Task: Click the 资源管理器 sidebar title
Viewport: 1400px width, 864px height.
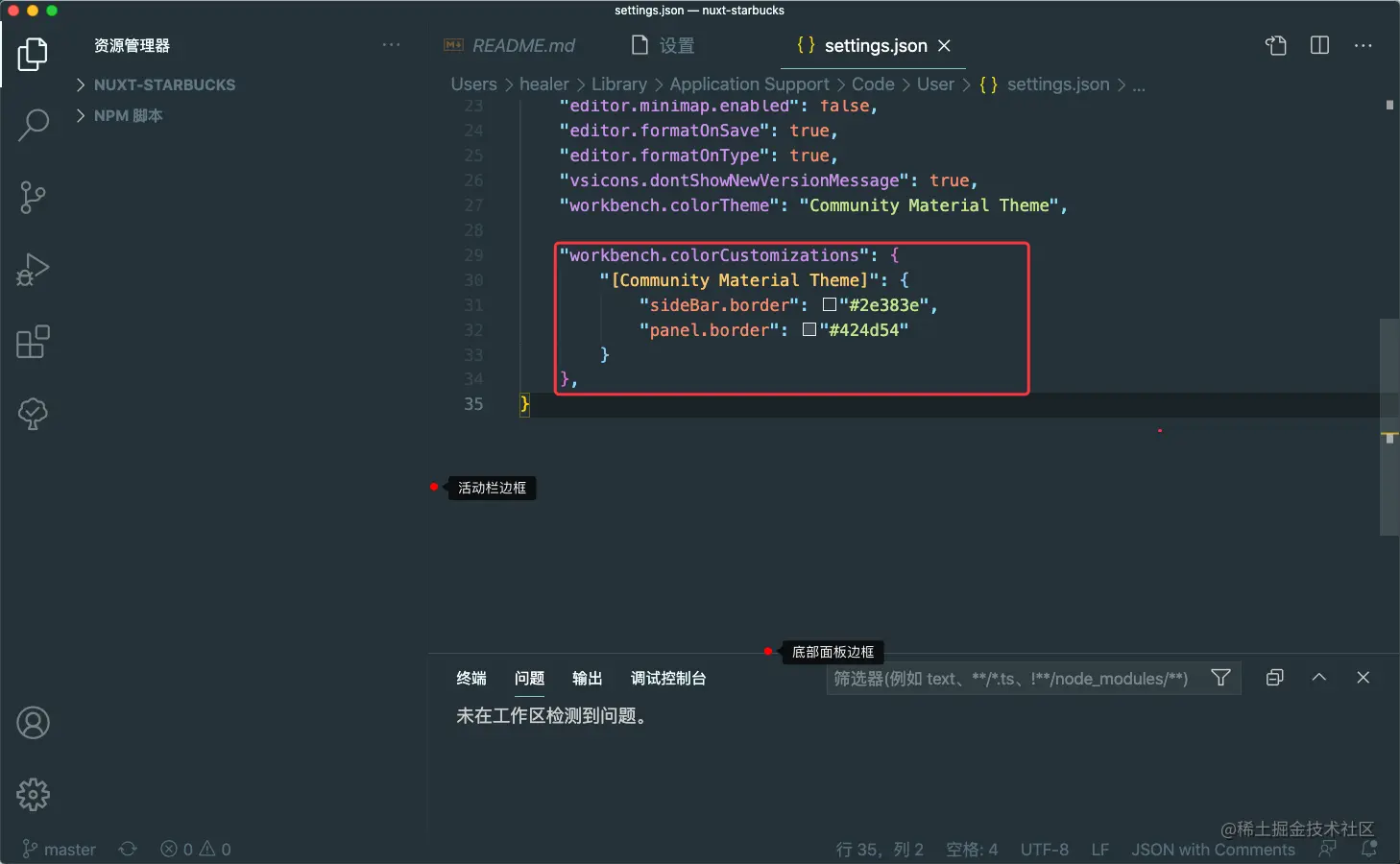Action: 132,45
